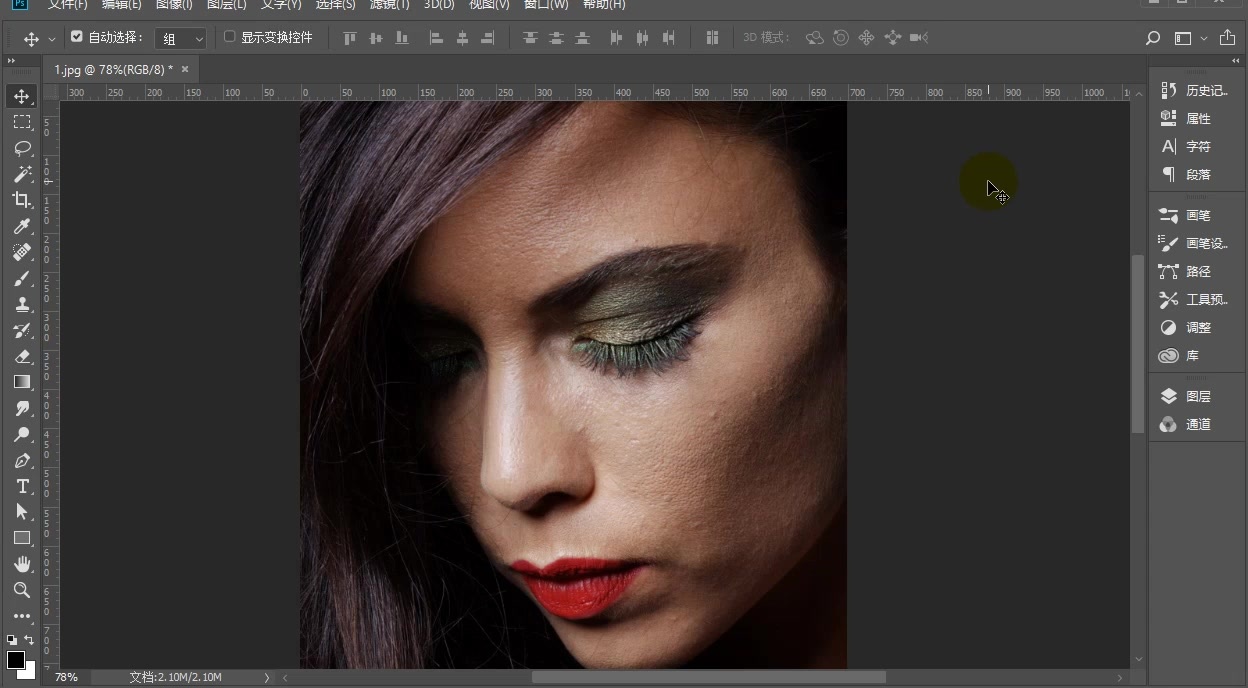Switch to the 1.jpg document tab
This screenshot has height=688, width=1248.
click(112, 69)
